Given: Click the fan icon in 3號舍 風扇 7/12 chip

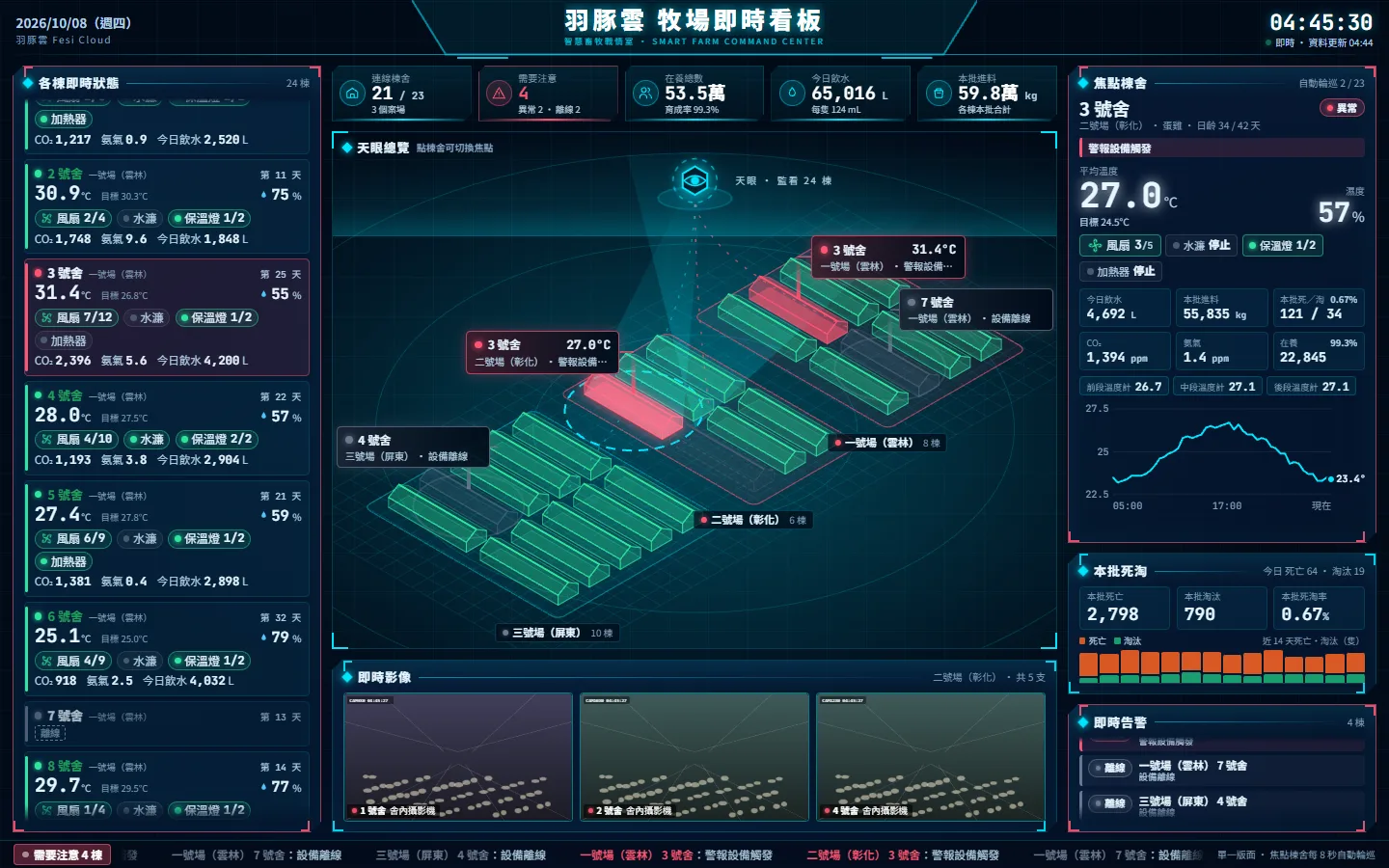Looking at the screenshot, I should [x=46, y=317].
